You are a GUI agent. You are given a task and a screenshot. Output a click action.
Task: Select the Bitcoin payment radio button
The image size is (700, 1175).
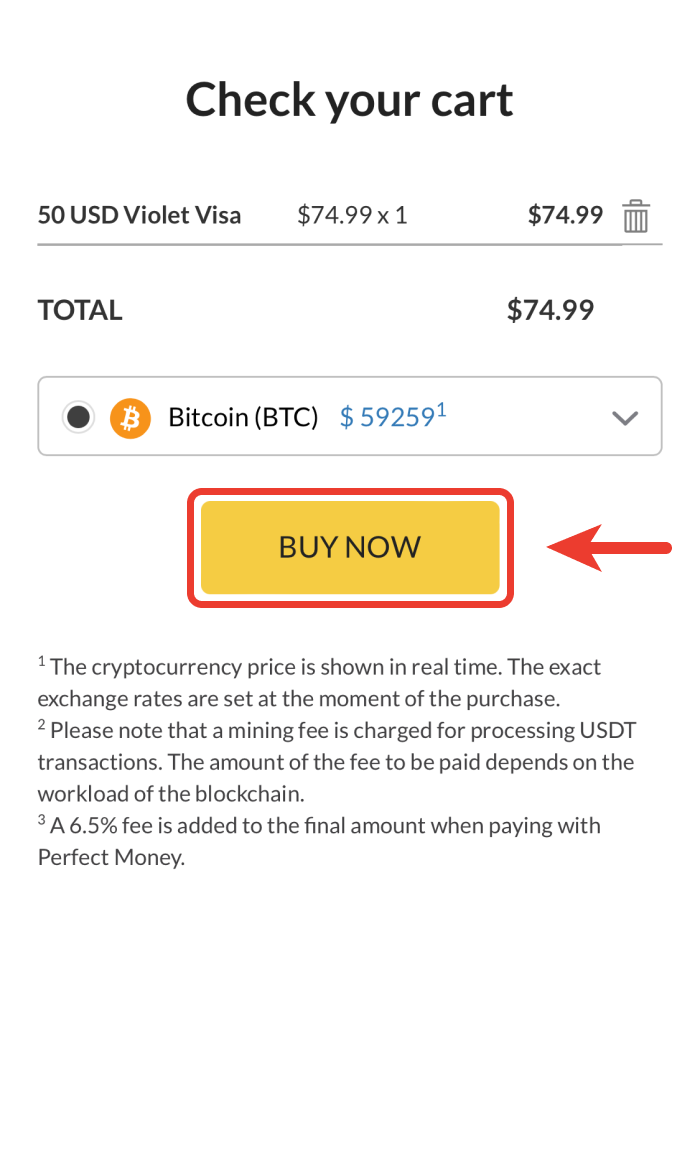point(78,417)
